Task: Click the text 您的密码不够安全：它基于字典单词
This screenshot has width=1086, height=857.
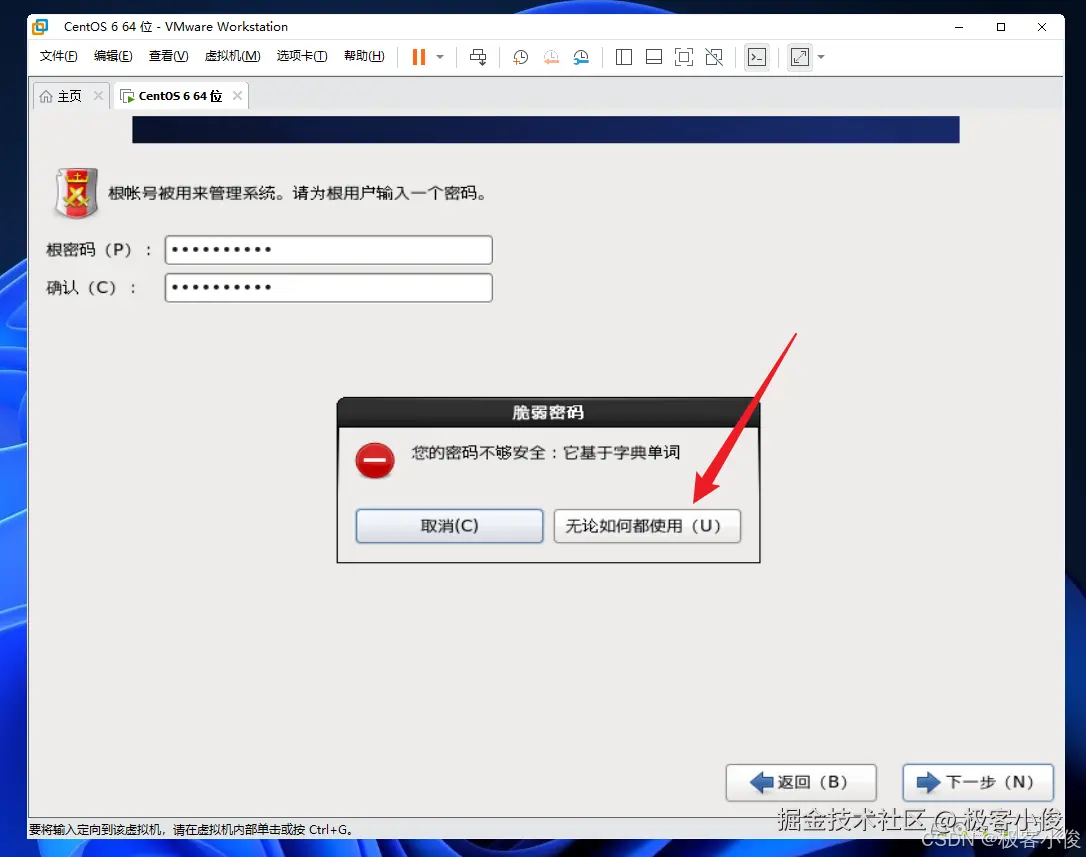Action: (546, 452)
